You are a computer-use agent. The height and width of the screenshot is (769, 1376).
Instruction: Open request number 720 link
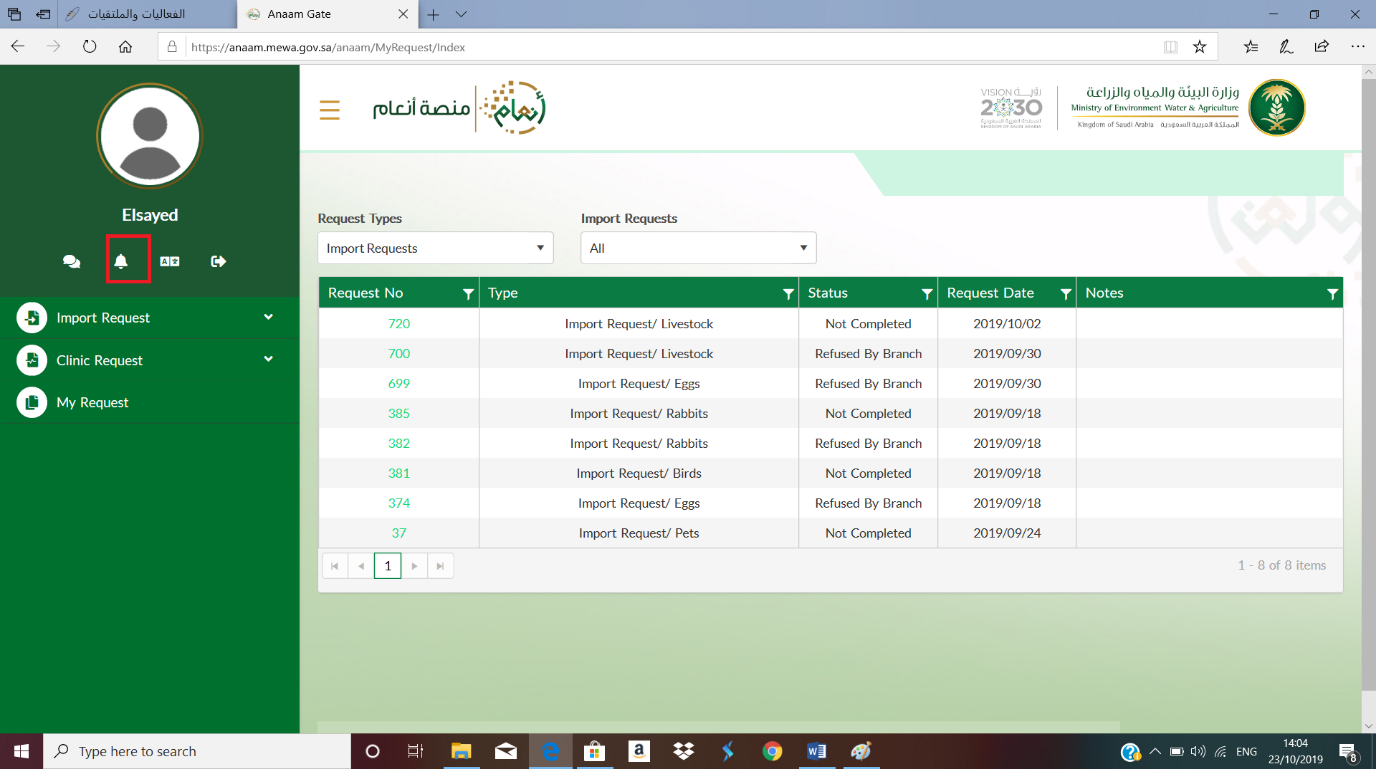point(399,324)
